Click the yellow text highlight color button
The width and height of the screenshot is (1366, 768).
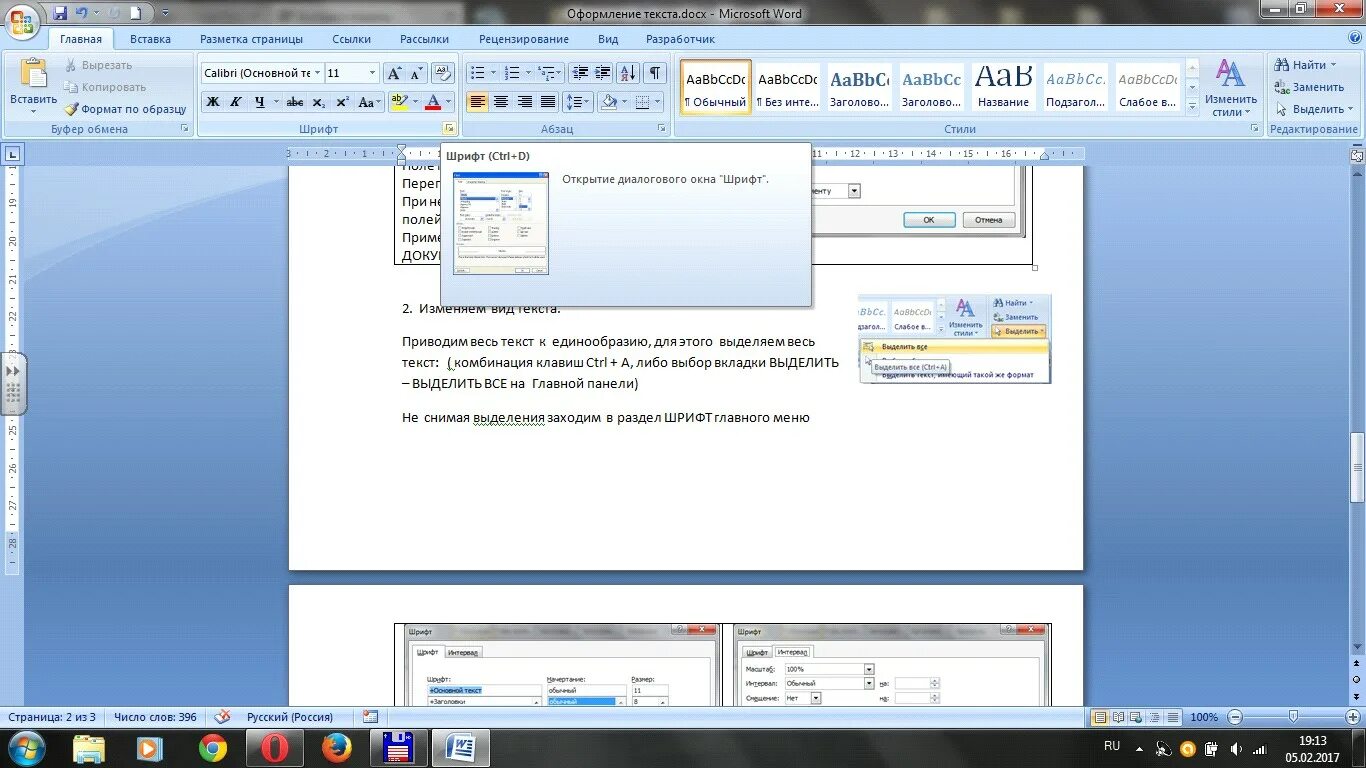tap(400, 102)
